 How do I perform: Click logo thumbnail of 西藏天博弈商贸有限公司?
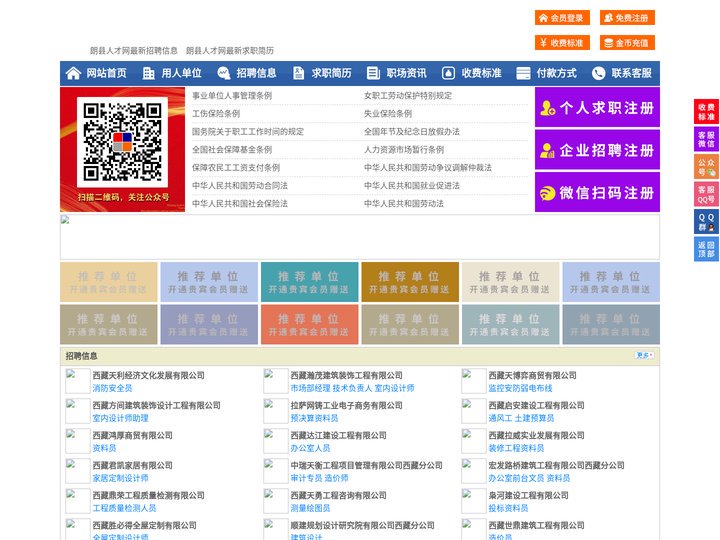[x=473, y=381]
